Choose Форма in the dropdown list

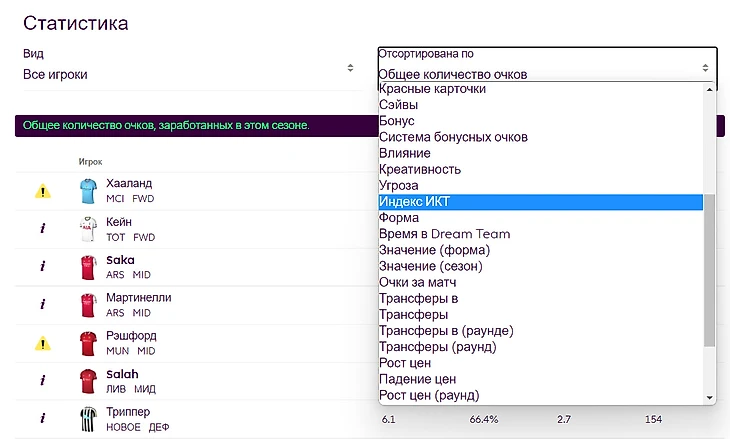click(x=398, y=218)
